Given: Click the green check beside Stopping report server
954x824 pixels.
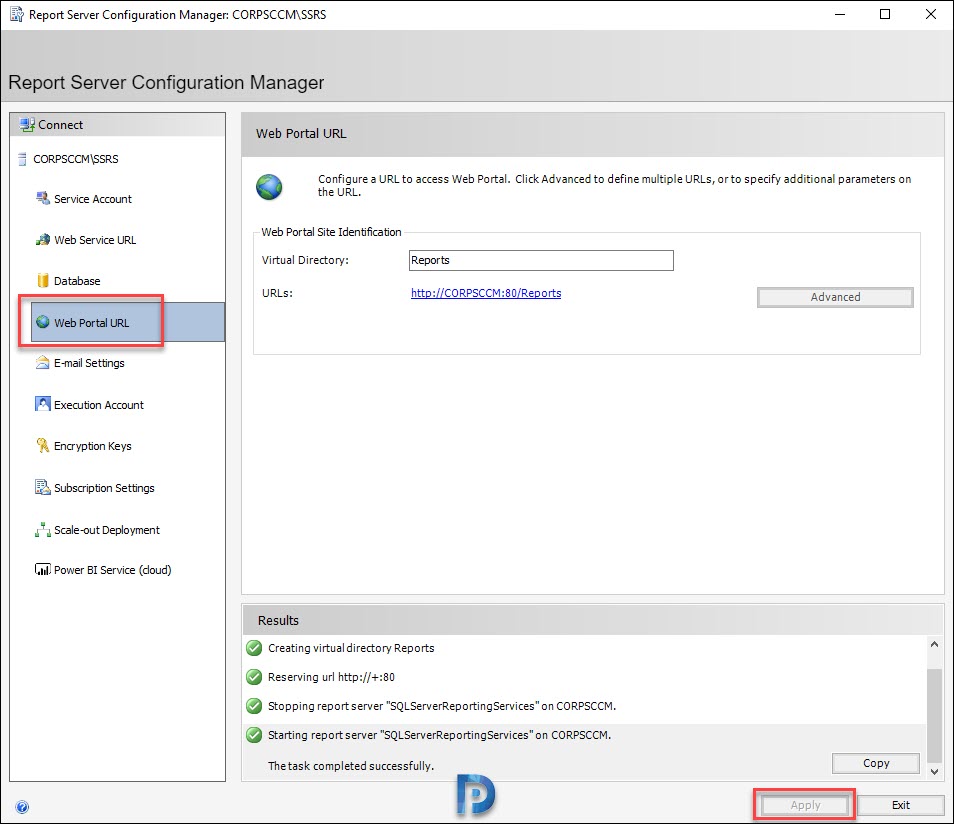Looking at the screenshot, I should pos(254,706).
